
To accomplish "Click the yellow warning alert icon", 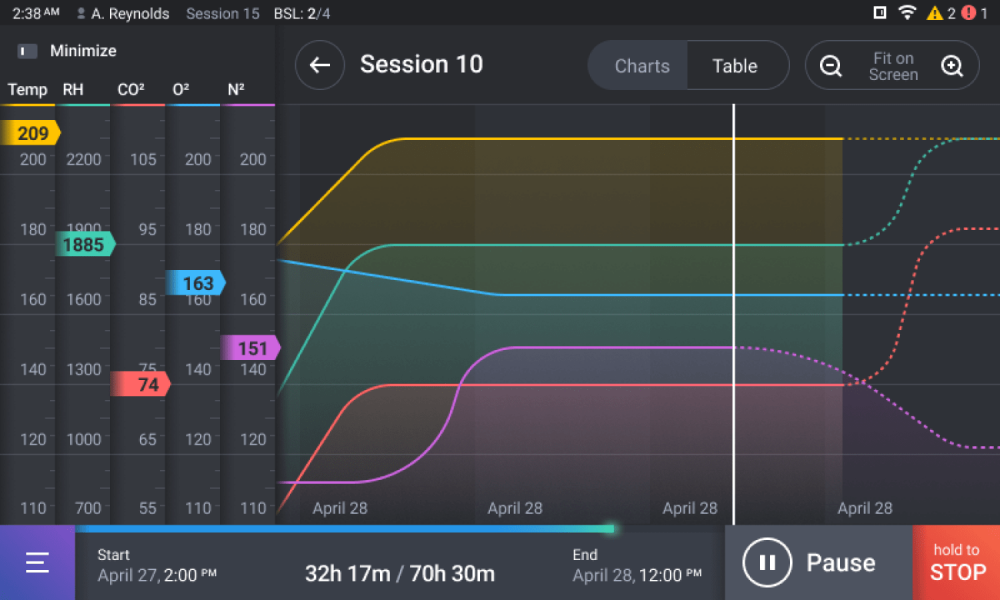I will pos(934,13).
